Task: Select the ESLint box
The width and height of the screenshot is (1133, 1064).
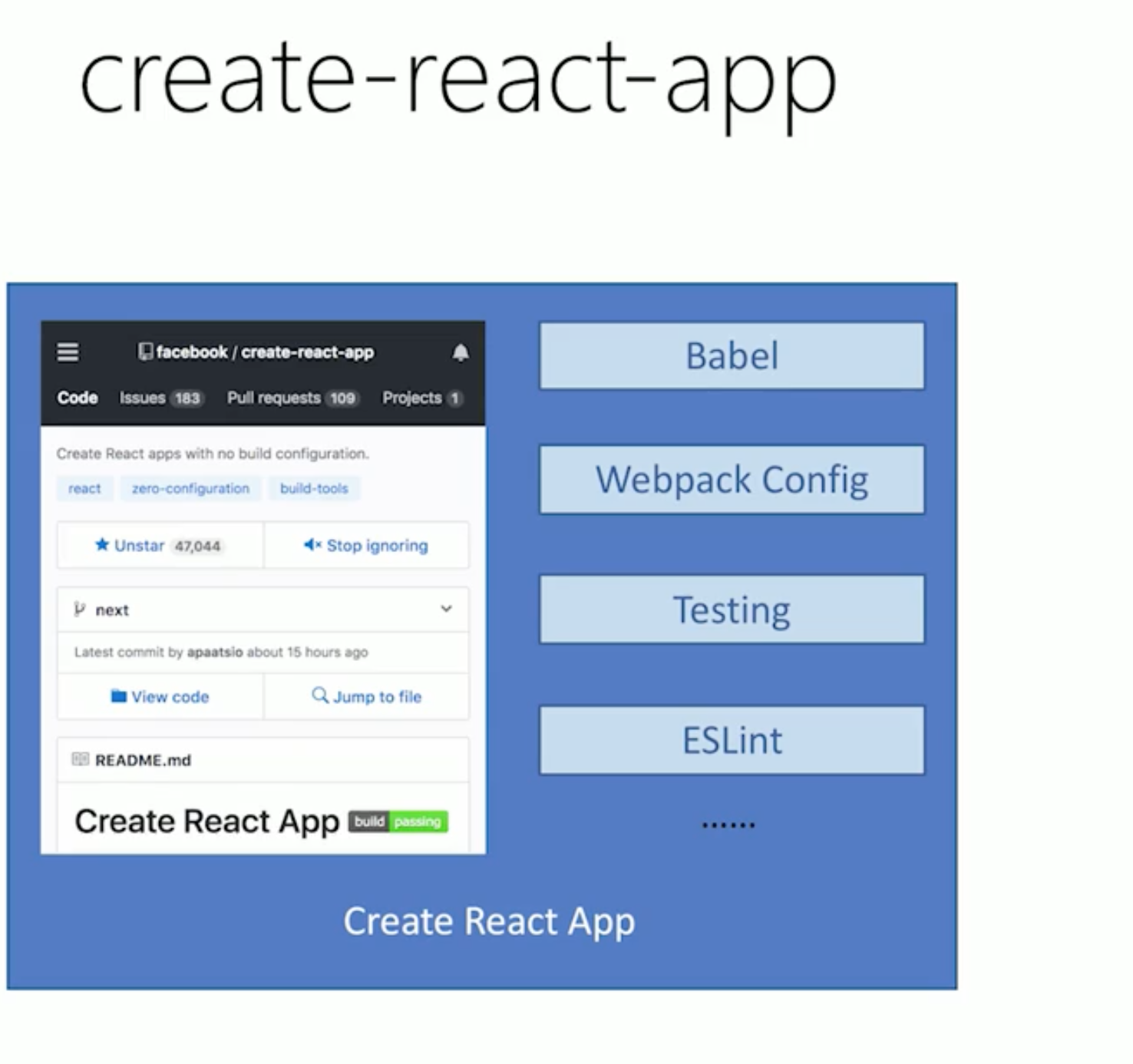Action: (732, 740)
